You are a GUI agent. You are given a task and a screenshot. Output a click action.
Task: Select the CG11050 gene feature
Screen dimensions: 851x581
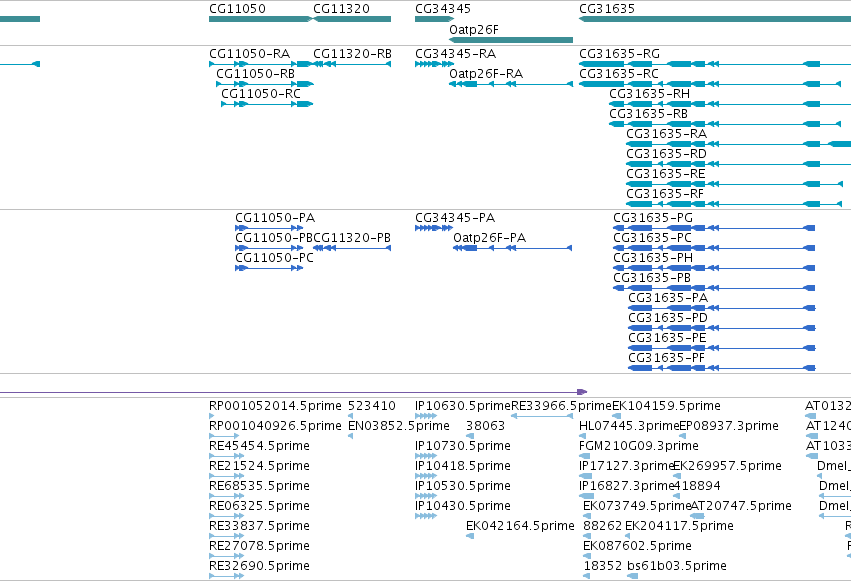click(x=261, y=19)
